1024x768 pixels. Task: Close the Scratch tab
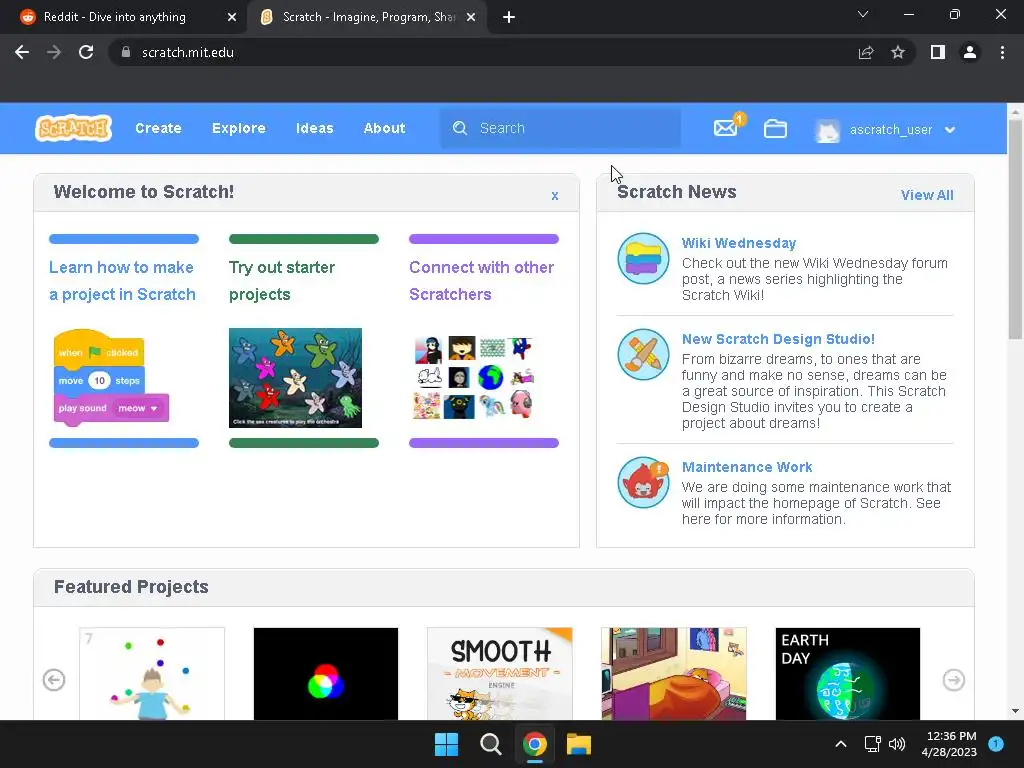click(471, 17)
